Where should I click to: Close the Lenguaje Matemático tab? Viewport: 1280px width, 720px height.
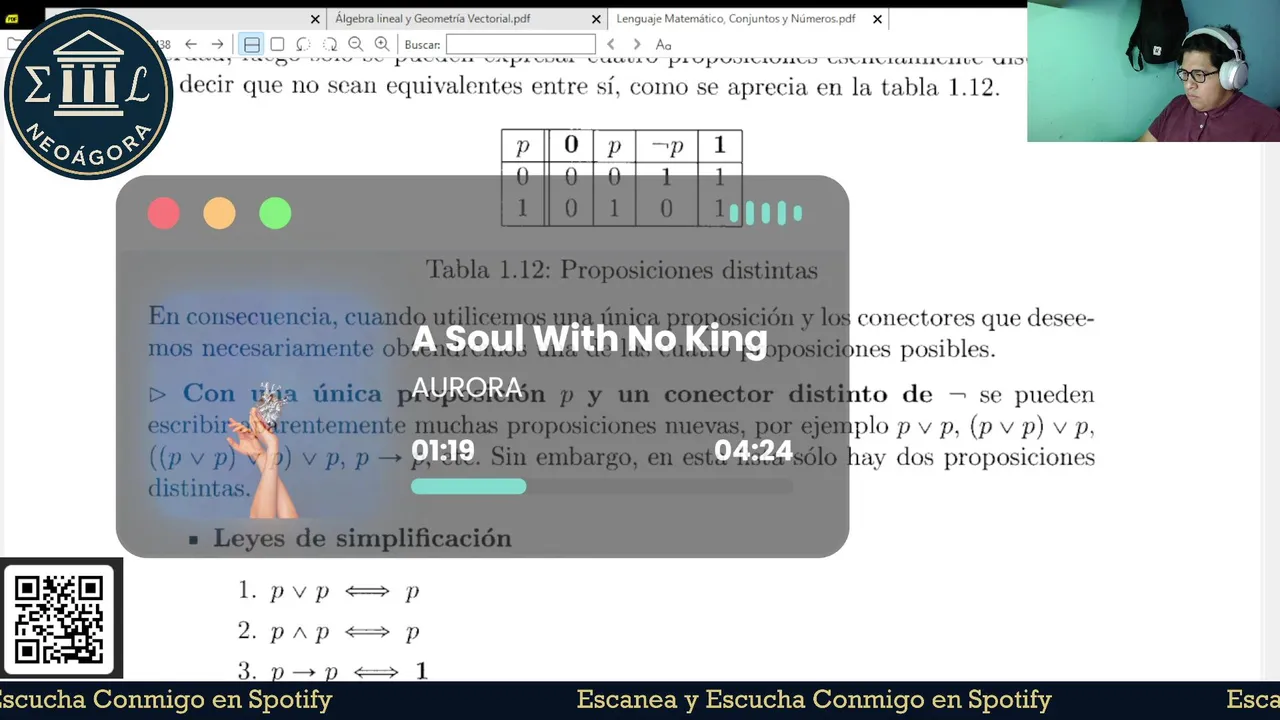pyautogui.click(x=877, y=19)
